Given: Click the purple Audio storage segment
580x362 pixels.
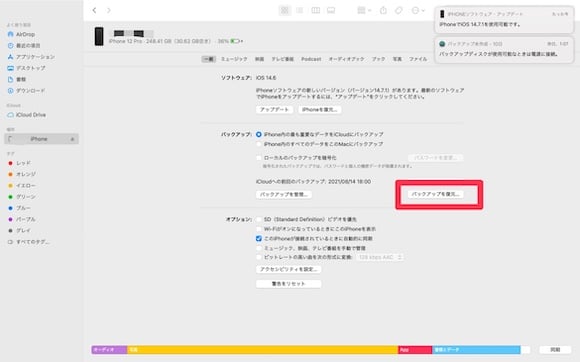Looking at the screenshot, I should click(x=109, y=350).
